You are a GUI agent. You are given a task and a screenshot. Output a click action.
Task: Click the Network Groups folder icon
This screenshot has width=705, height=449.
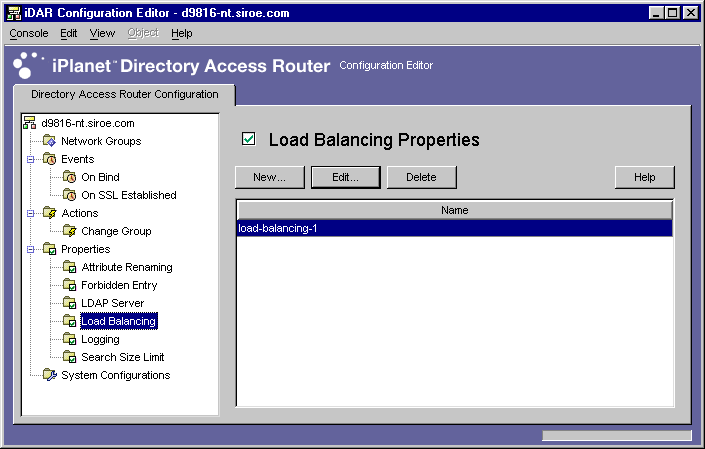[49, 141]
